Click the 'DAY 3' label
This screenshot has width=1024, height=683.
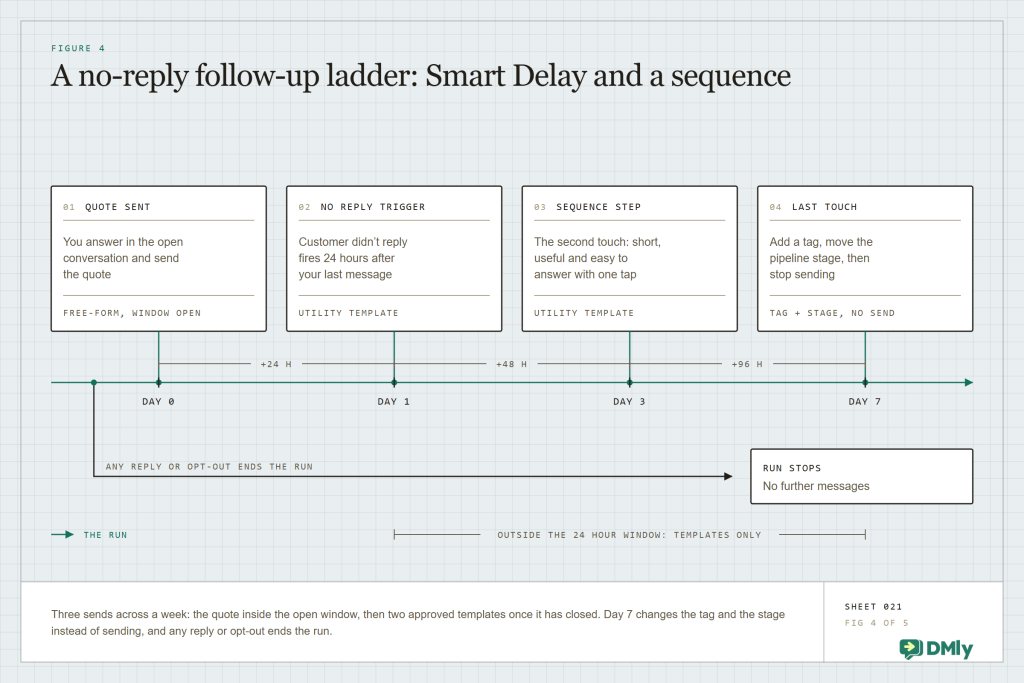(630, 402)
